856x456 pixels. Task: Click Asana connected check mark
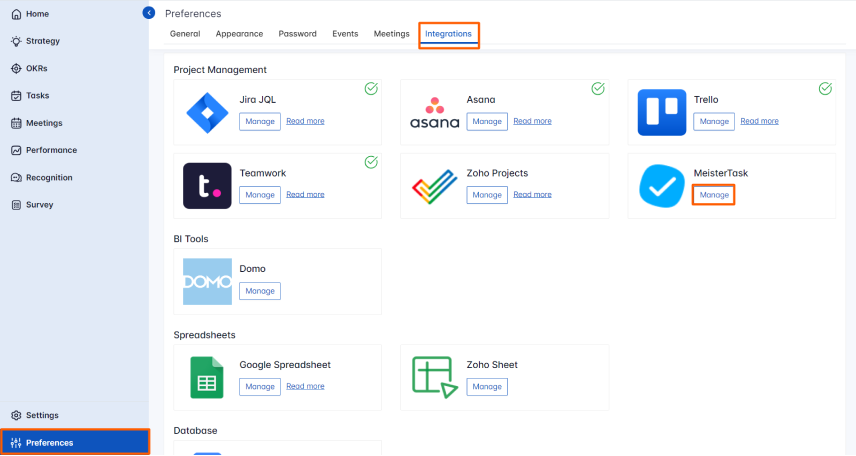pyautogui.click(x=598, y=88)
